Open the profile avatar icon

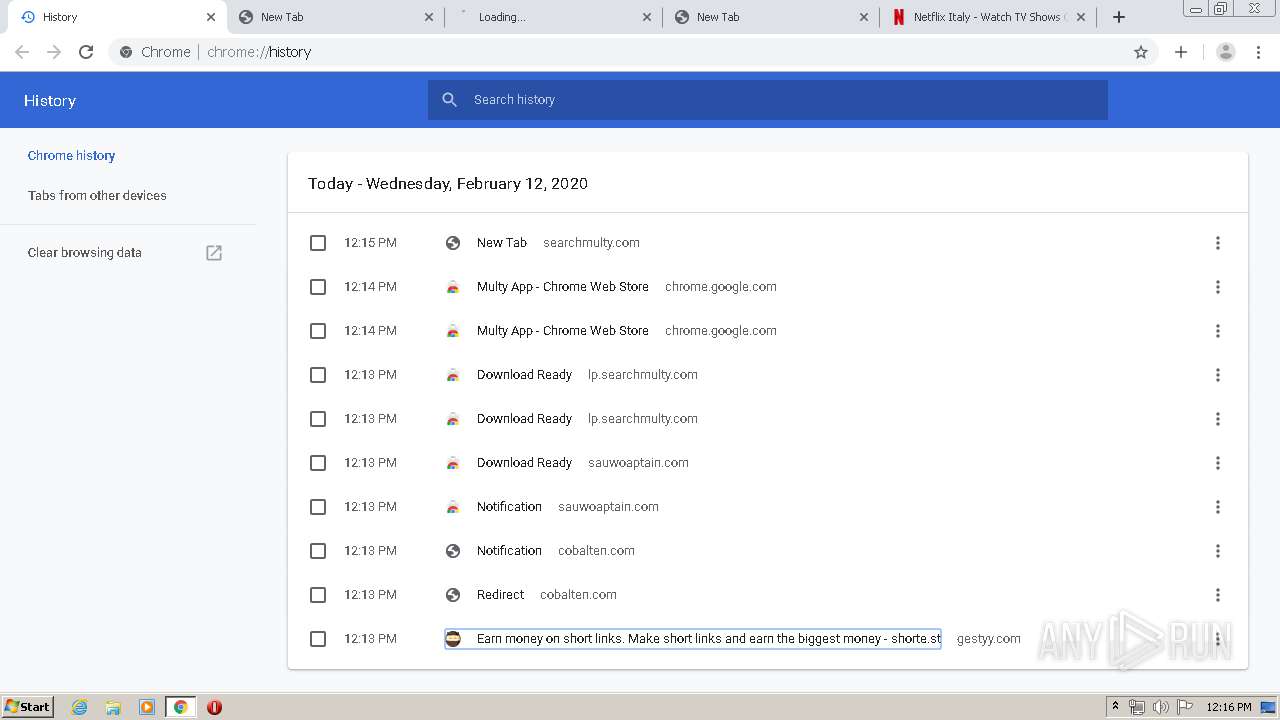pyautogui.click(x=1225, y=52)
